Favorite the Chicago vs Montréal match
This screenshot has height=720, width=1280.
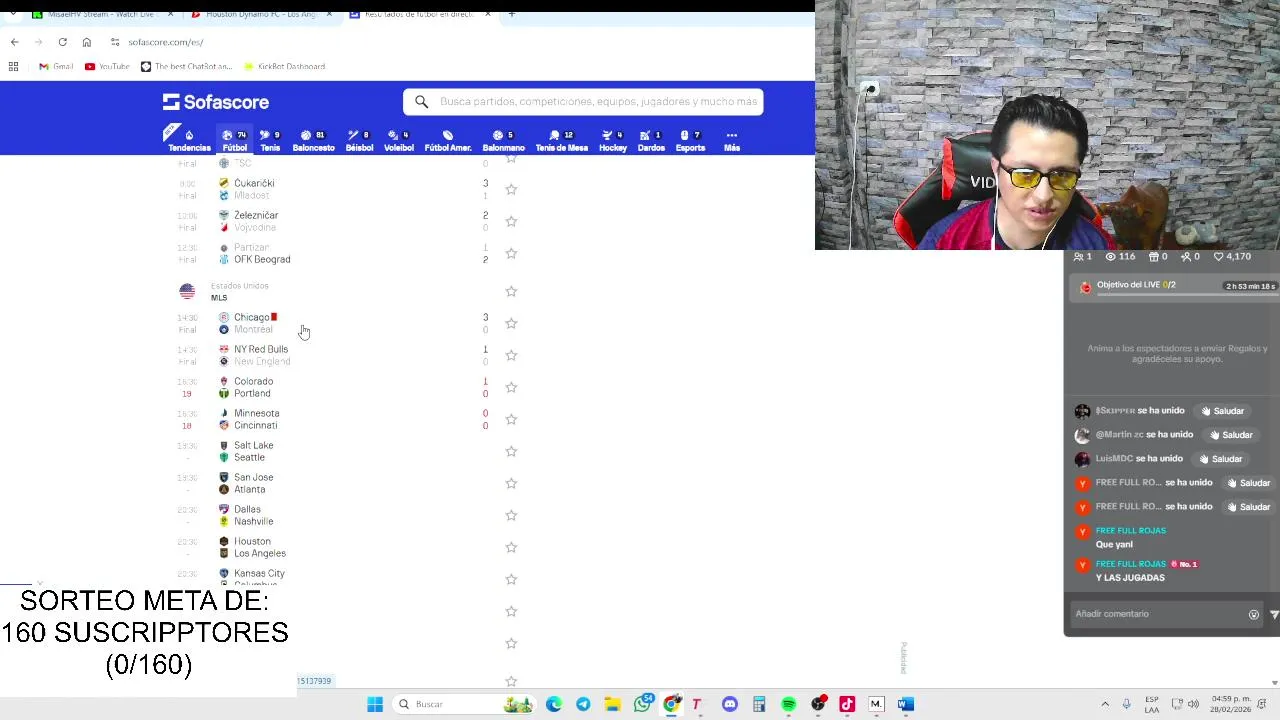click(x=511, y=323)
